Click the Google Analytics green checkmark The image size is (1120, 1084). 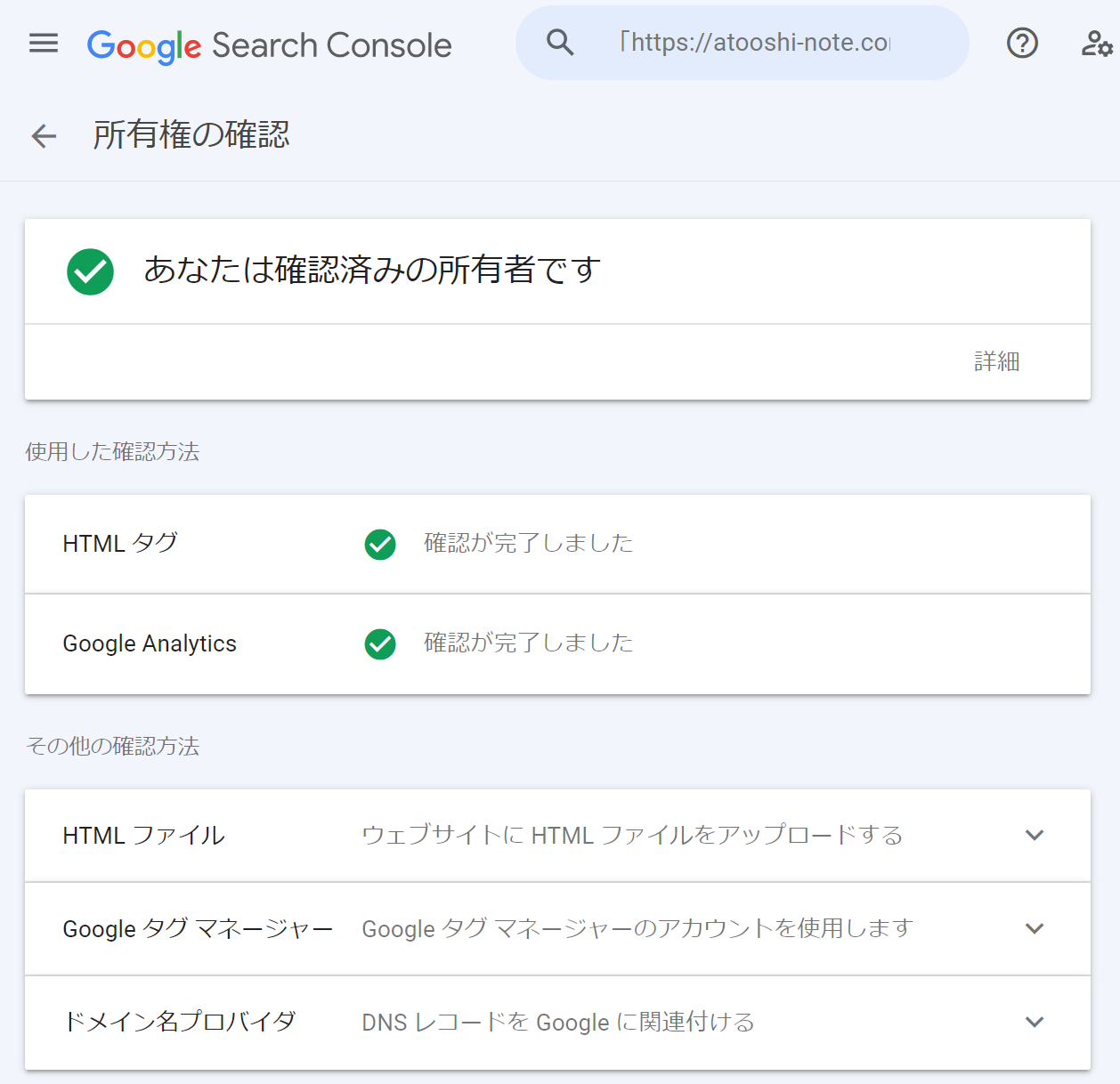click(380, 643)
